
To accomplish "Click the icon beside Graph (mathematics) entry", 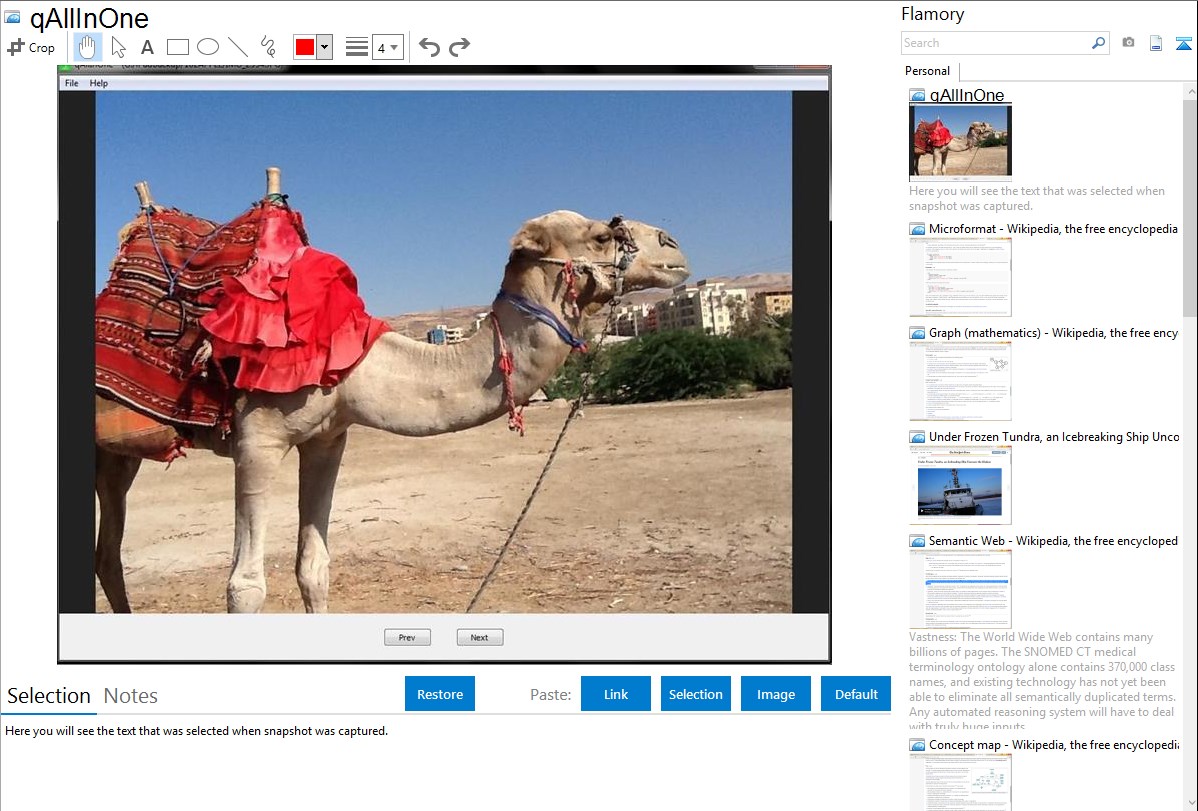I will (917, 333).
